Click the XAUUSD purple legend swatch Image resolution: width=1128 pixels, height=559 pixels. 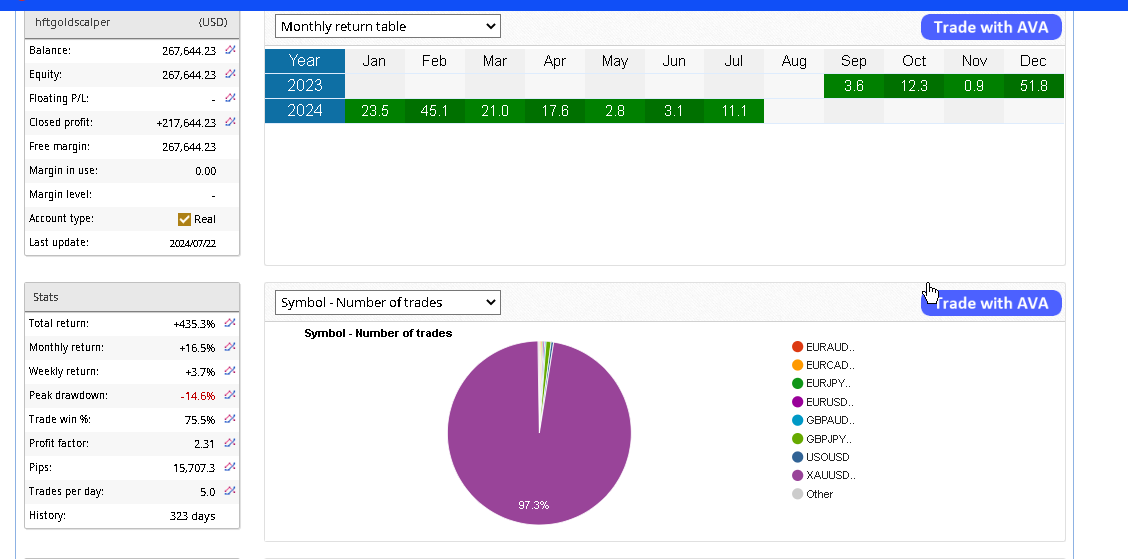(797, 476)
